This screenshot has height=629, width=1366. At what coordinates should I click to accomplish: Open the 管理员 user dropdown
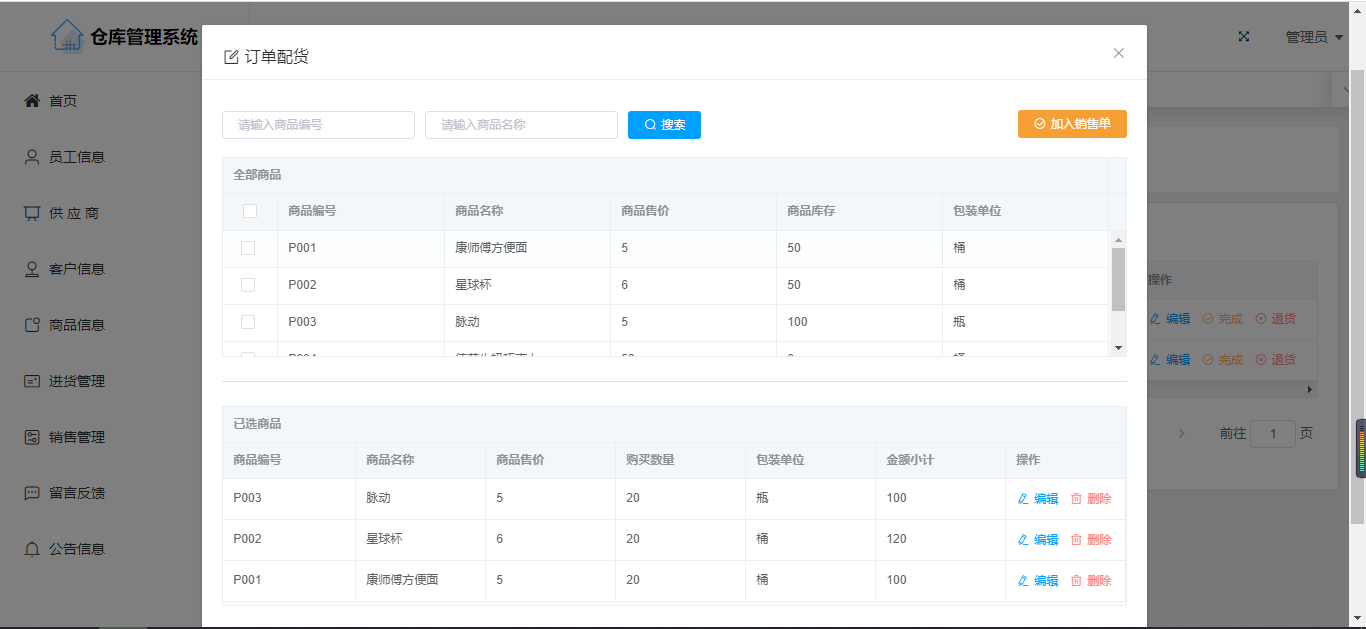[1313, 37]
